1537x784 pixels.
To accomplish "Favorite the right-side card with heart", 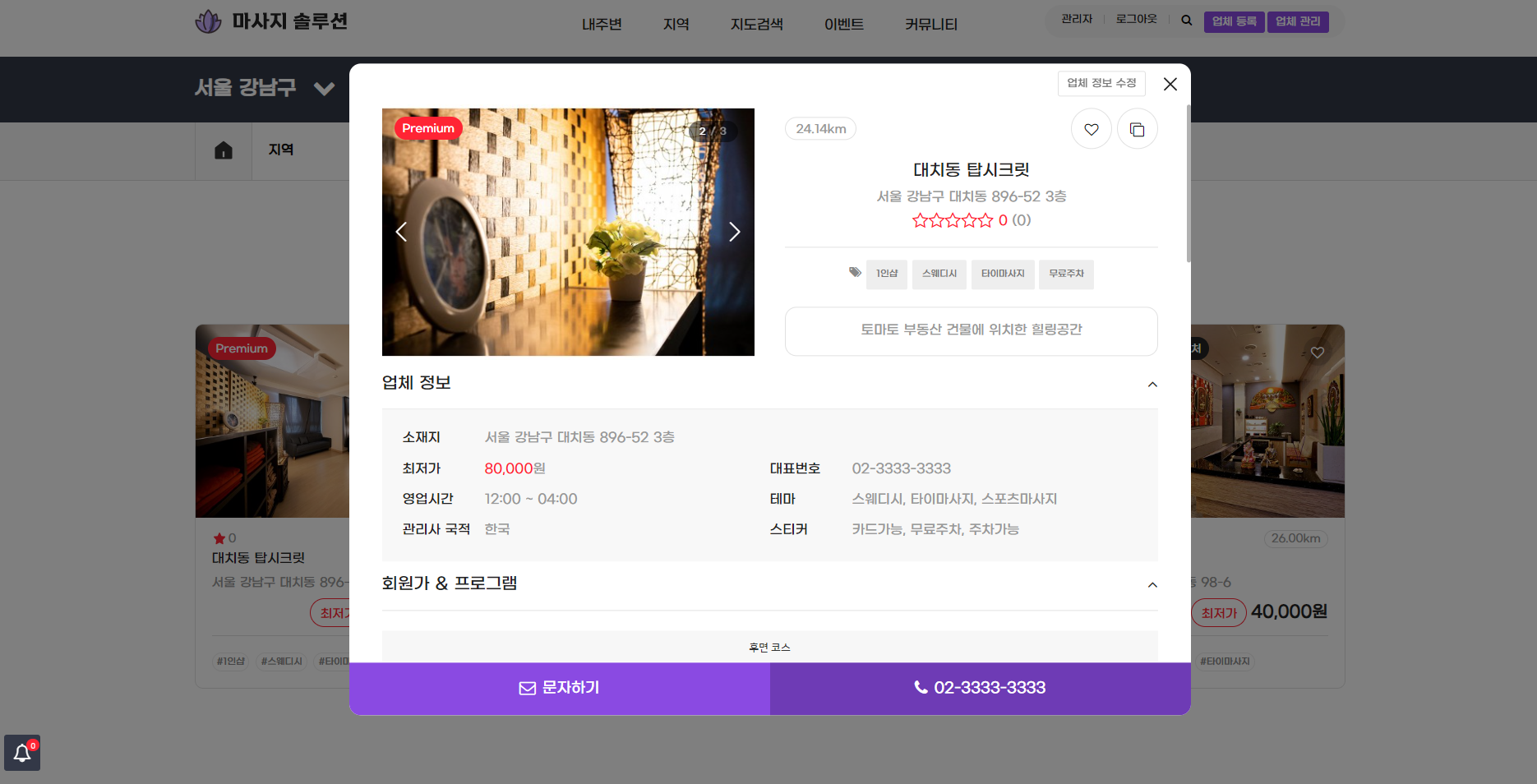I will point(1317,353).
